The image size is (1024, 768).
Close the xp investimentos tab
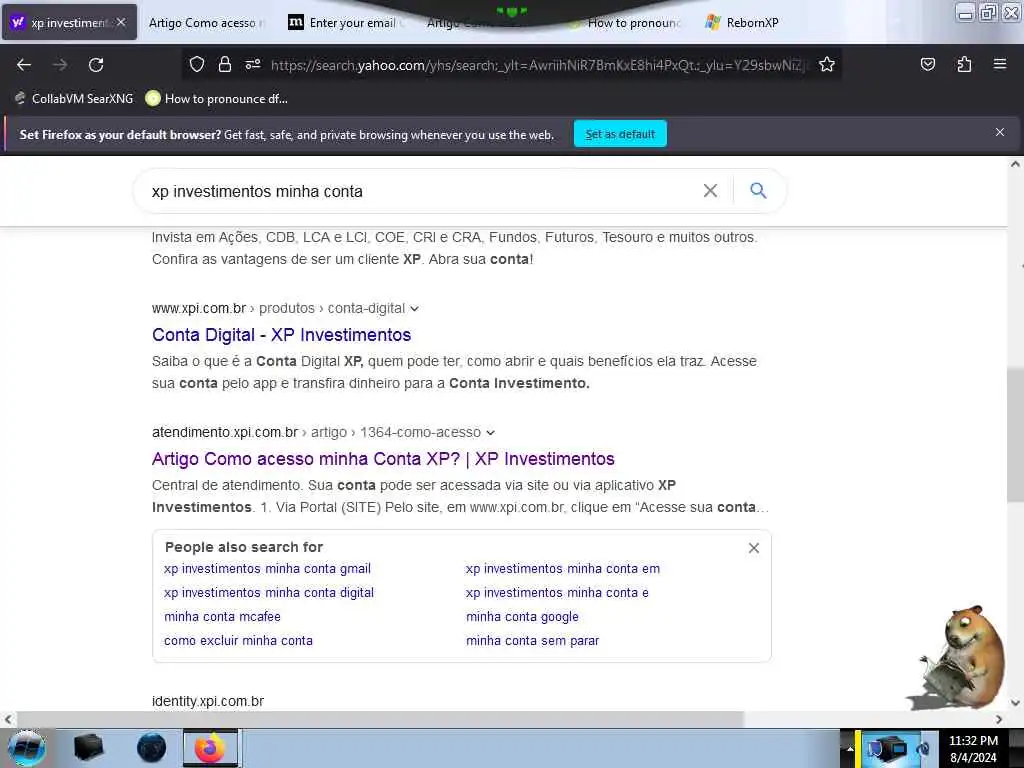(x=121, y=22)
